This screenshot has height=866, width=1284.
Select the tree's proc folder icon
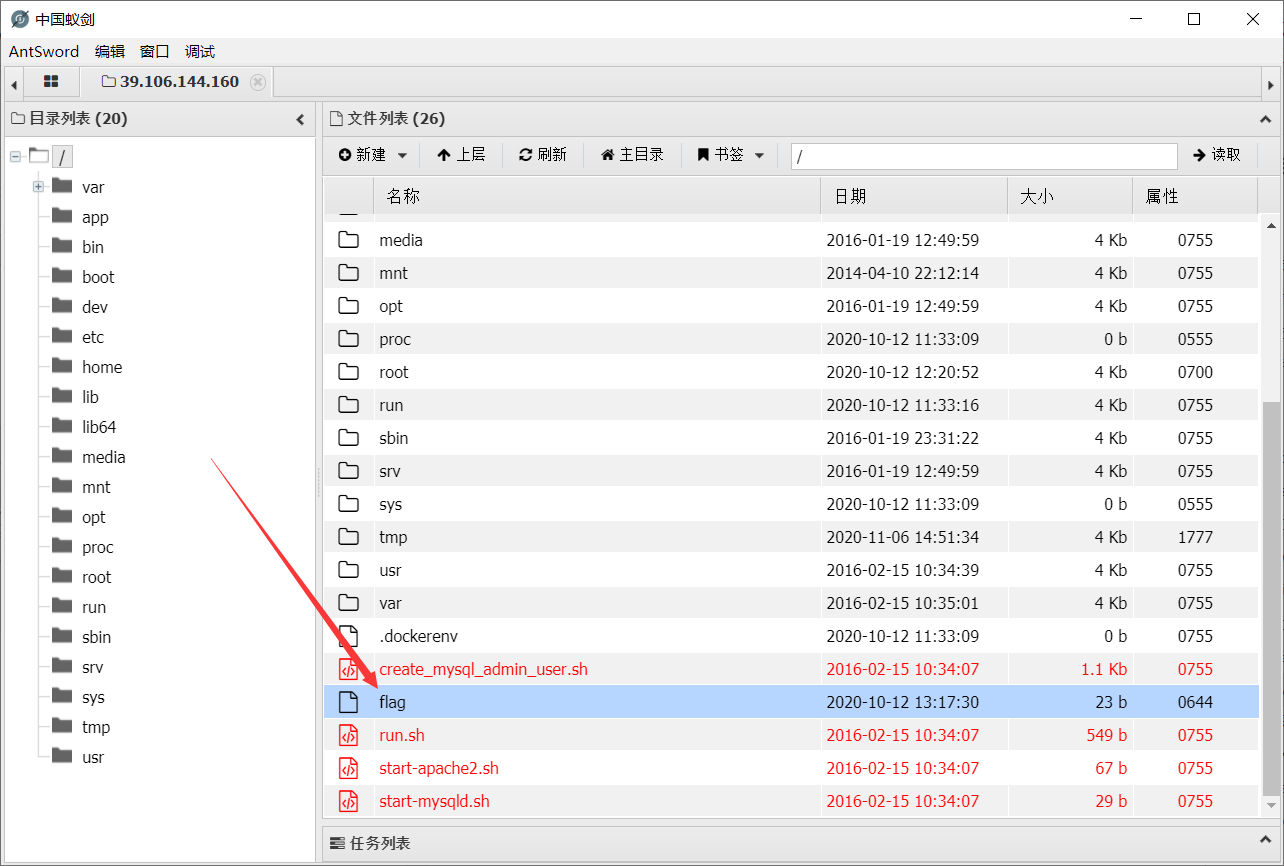tap(63, 546)
